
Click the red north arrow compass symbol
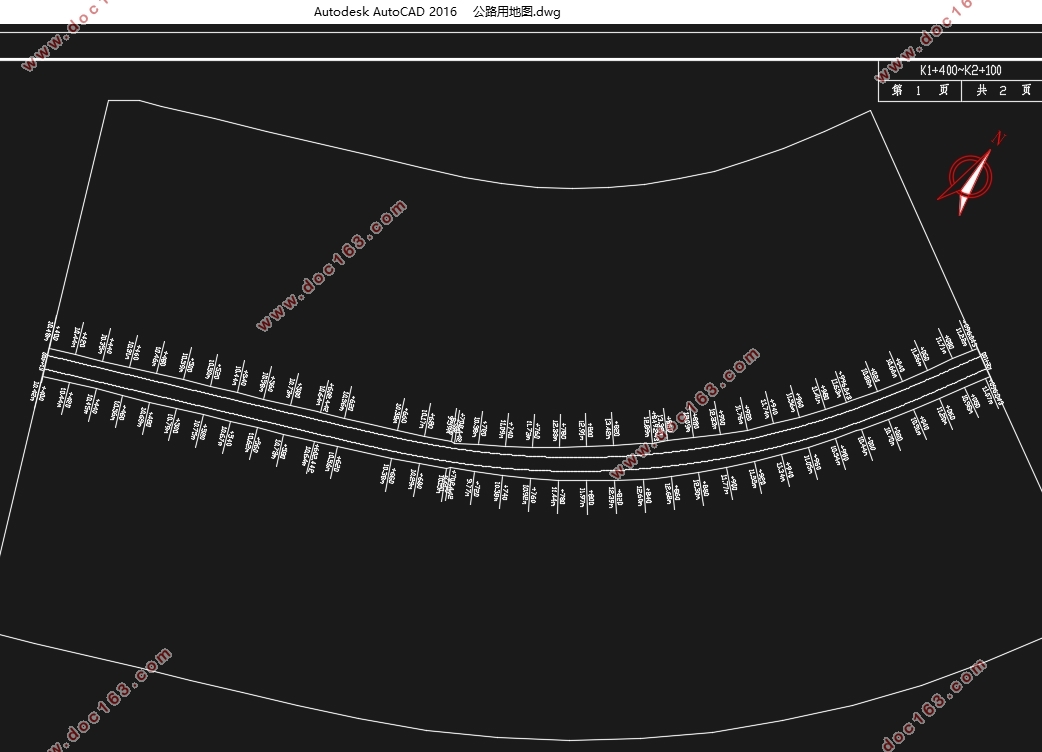(965, 180)
